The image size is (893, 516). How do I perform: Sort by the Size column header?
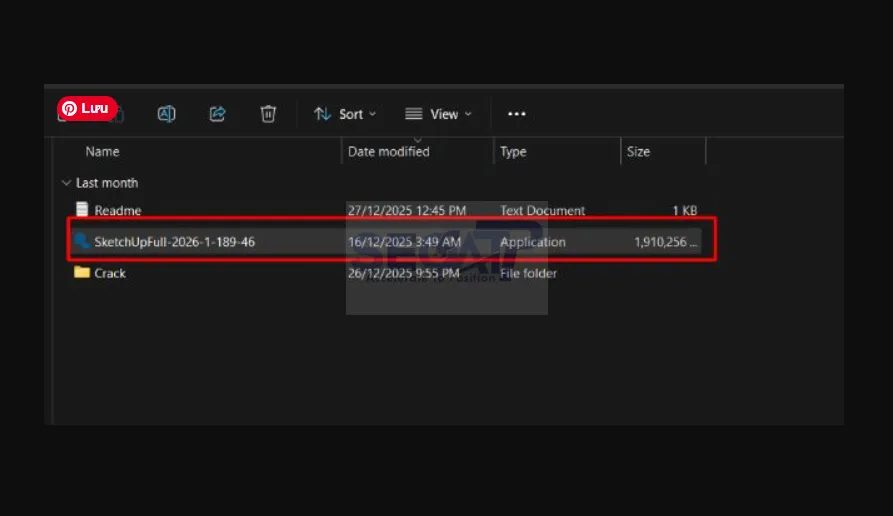click(x=638, y=152)
